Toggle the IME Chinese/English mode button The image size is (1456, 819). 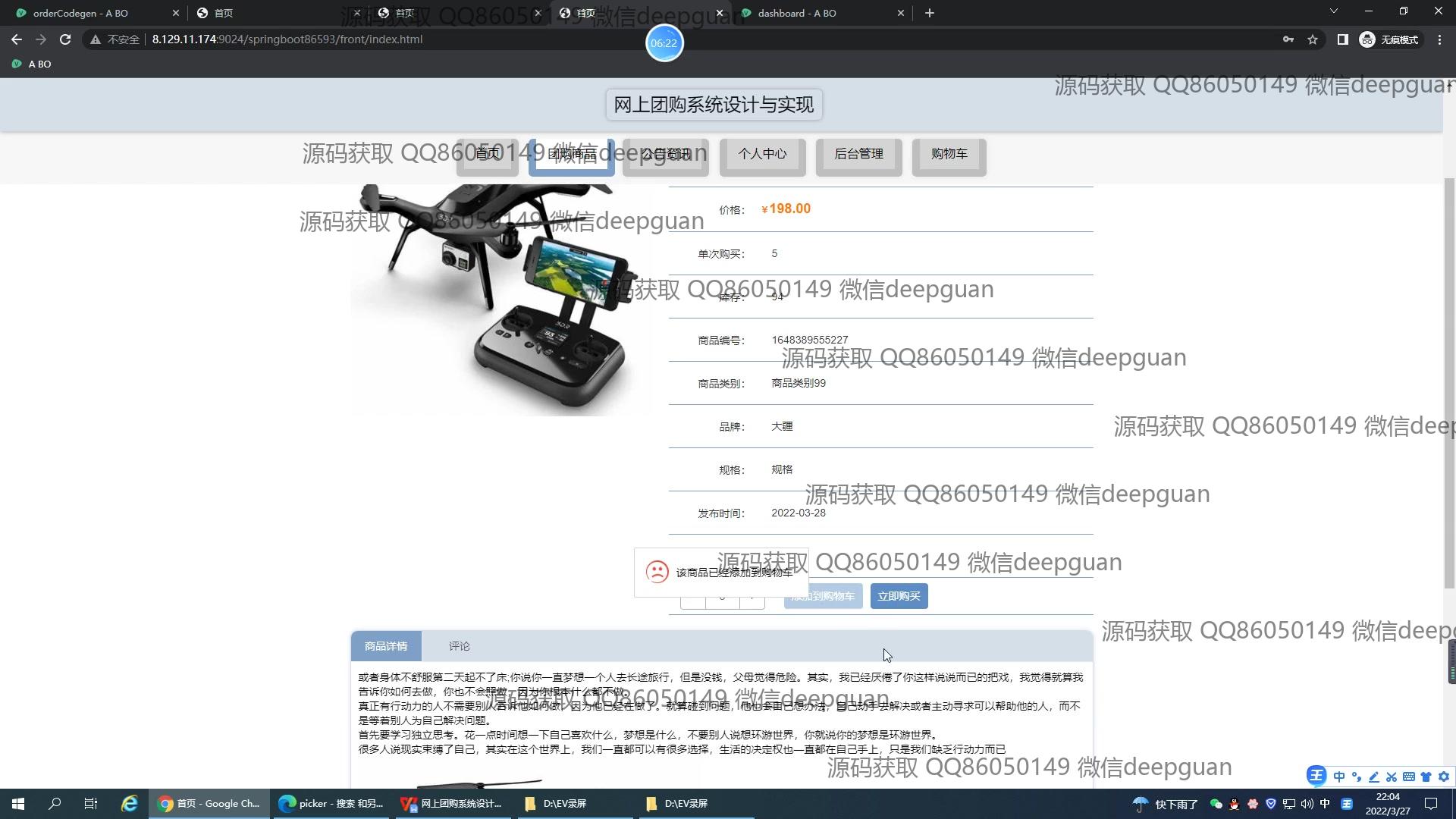1338,777
